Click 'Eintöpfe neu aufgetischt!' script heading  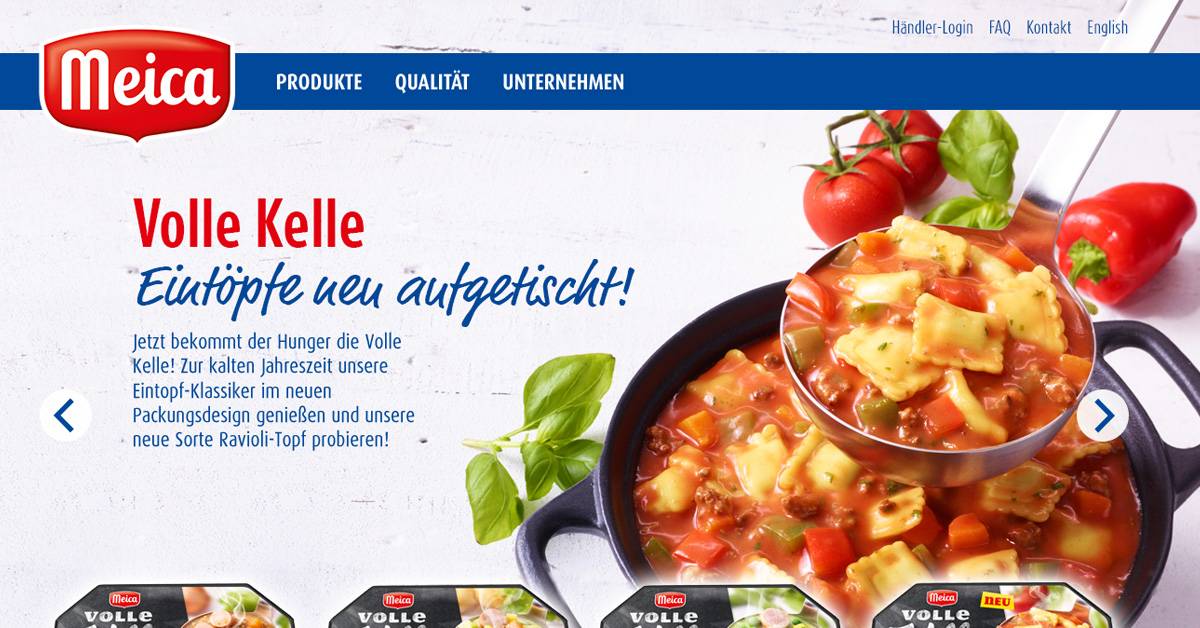pos(384,284)
